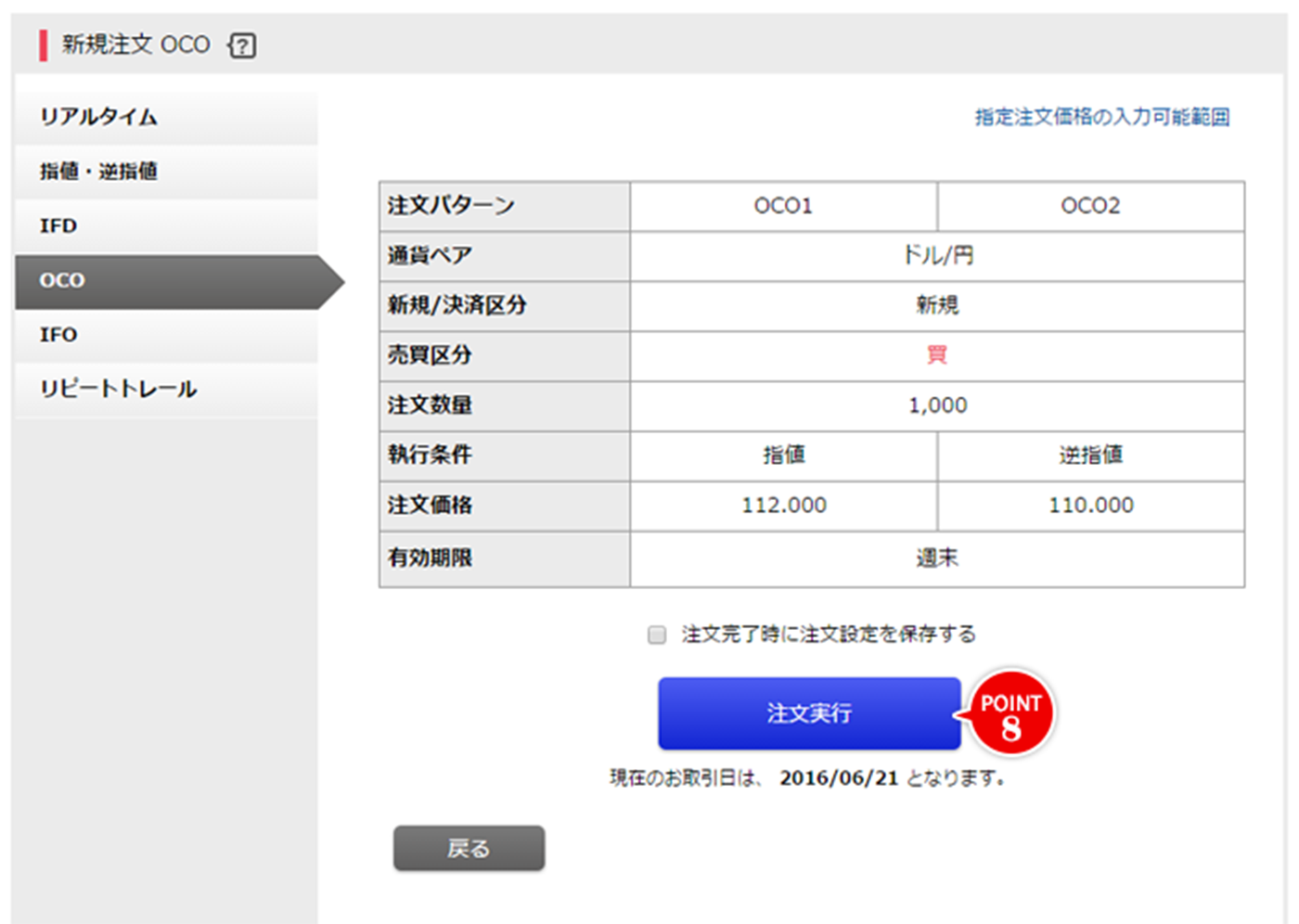1299x924 pixels.
Task: Enable saving order settings on completion
Action: 657,635
